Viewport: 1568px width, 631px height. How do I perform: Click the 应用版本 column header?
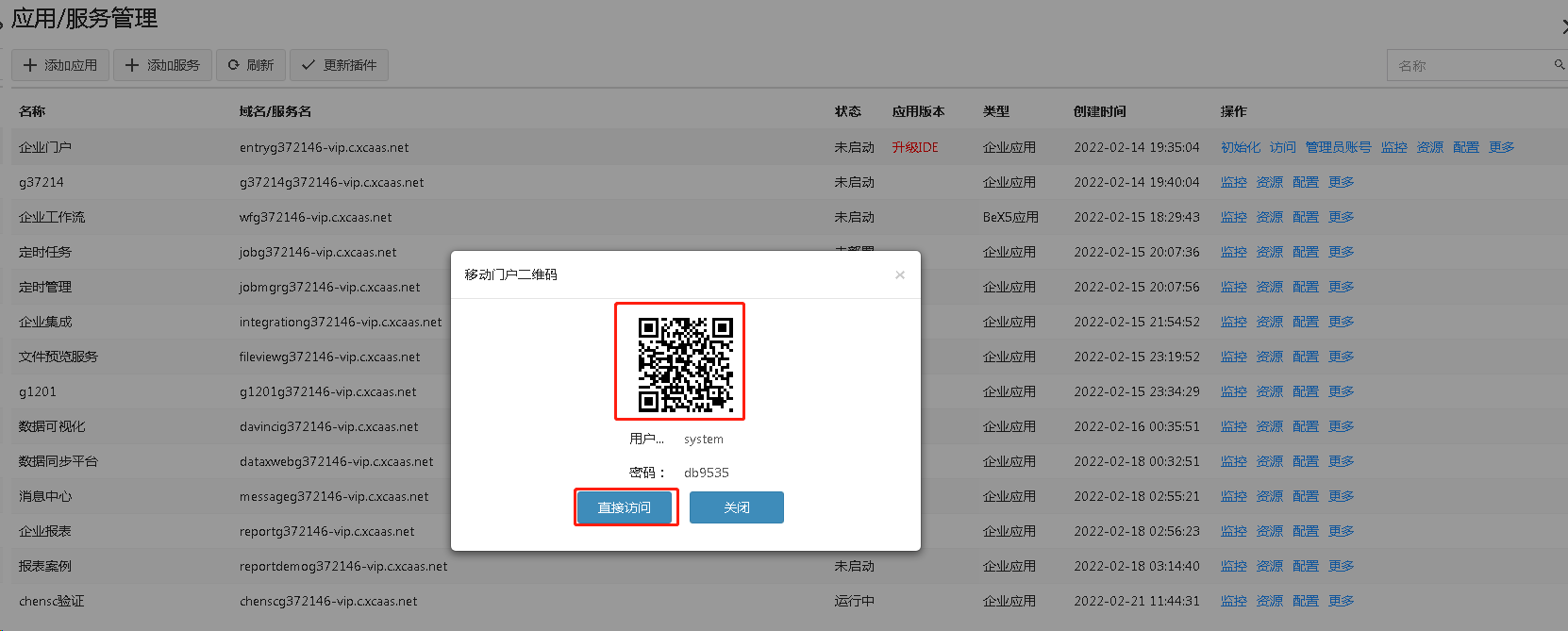(919, 111)
